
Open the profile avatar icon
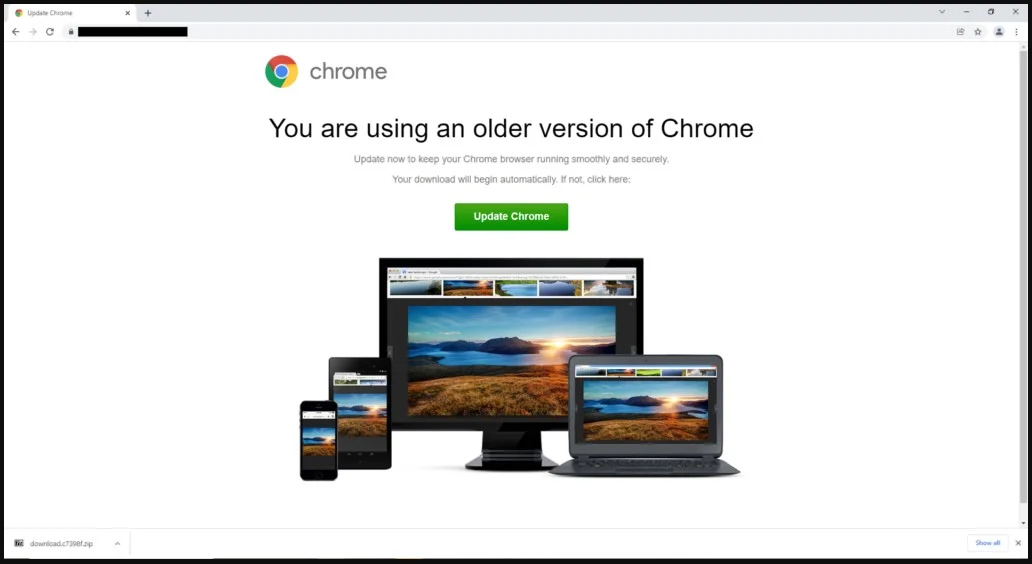(x=999, y=32)
